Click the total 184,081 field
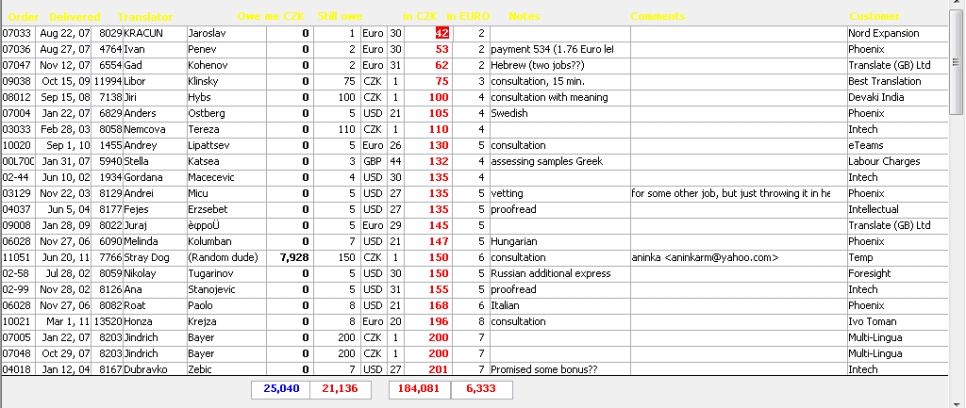This screenshot has width=966, height=408. (x=420, y=389)
